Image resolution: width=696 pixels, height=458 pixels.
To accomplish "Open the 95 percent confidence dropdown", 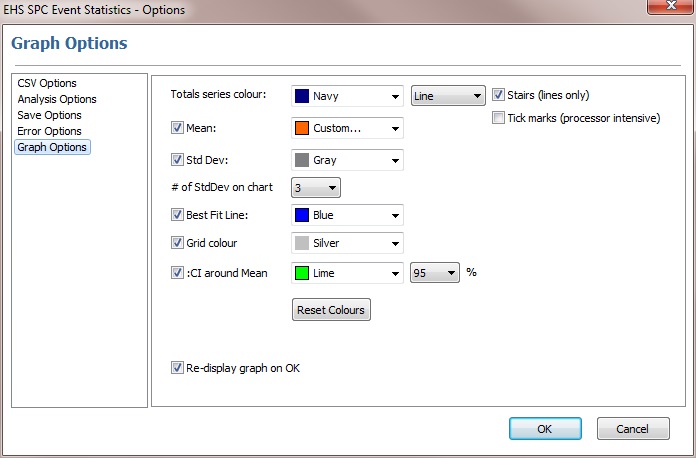I will pyautogui.click(x=435, y=273).
